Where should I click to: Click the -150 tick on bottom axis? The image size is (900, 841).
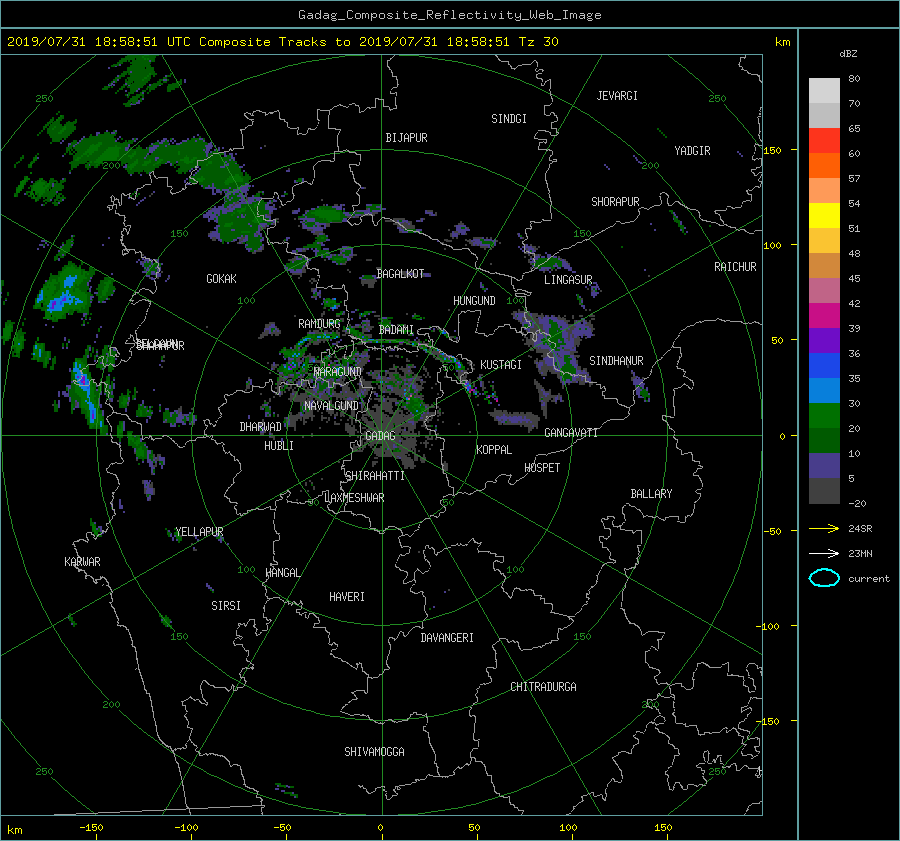pos(91,827)
